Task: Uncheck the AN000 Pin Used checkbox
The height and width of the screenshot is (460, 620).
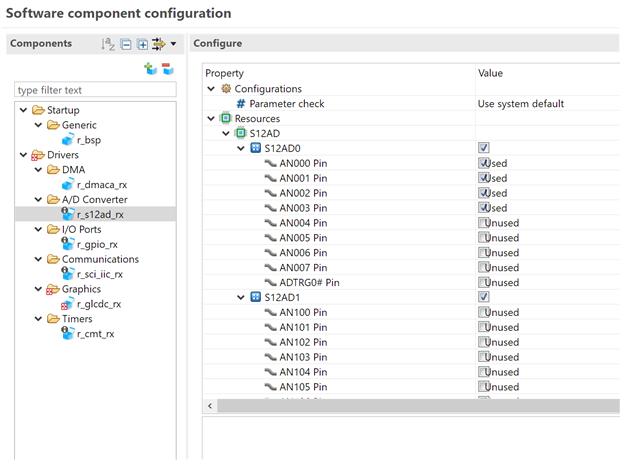Action: pyautogui.click(x=484, y=163)
